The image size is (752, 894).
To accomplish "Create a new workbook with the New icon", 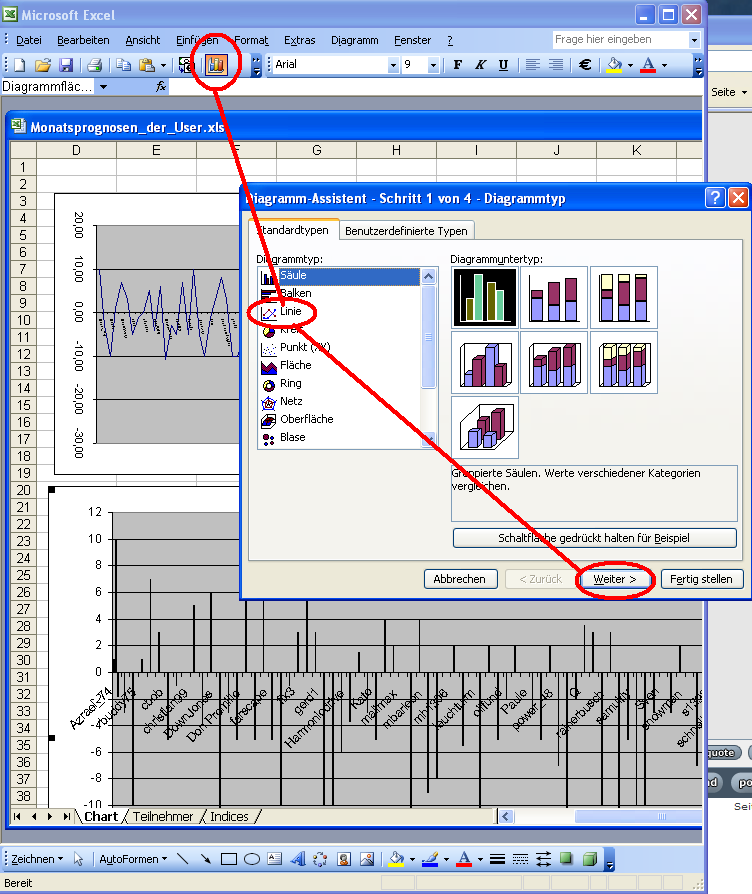I will [x=19, y=64].
